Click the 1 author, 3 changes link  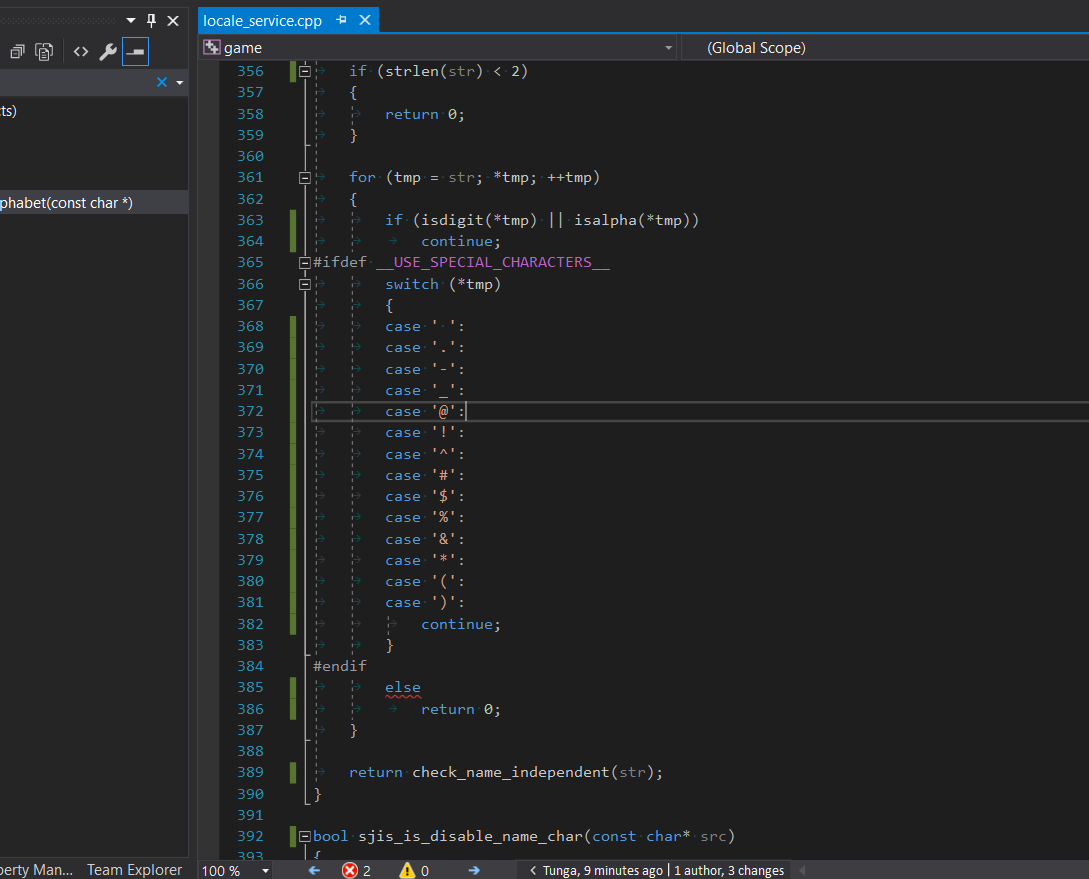pyautogui.click(x=729, y=871)
